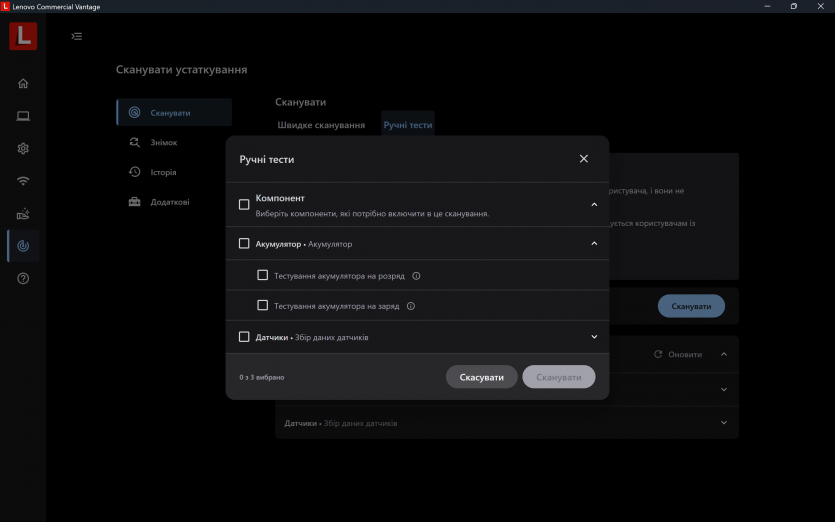Tick the Датчики checkbox
Image resolution: width=835 pixels, height=522 pixels.
tap(244, 337)
